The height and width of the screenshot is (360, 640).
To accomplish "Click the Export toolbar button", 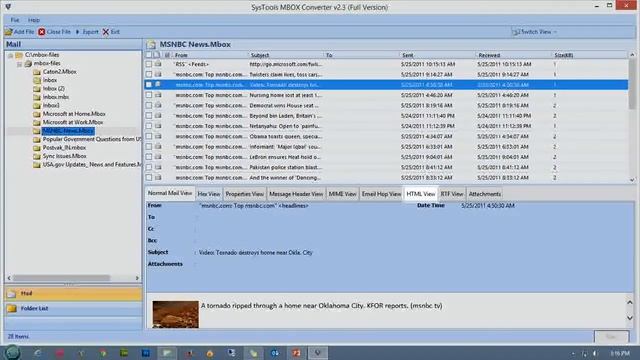I will [x=87, y=32].
